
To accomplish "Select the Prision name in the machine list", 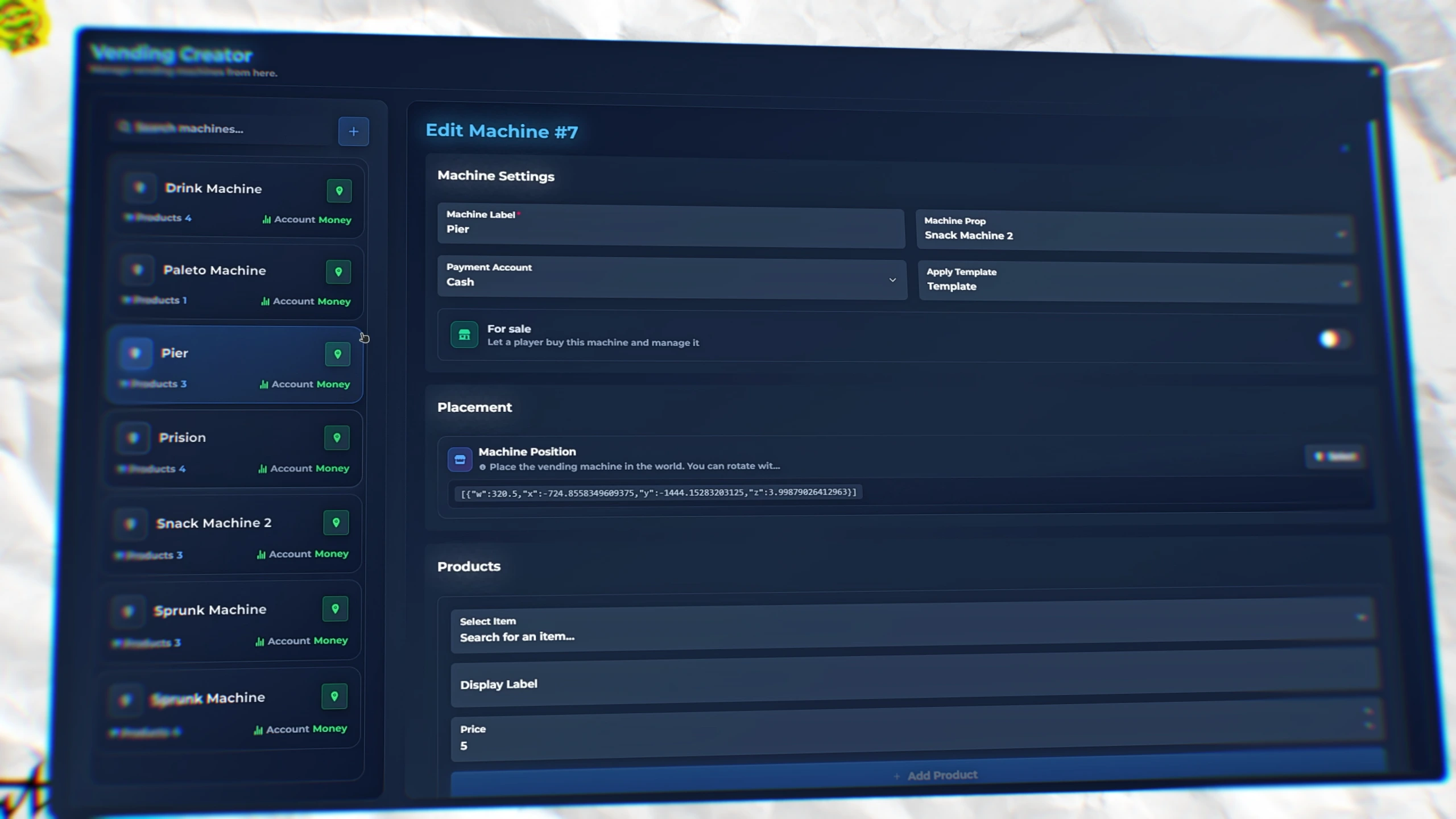I will (183, 437).
